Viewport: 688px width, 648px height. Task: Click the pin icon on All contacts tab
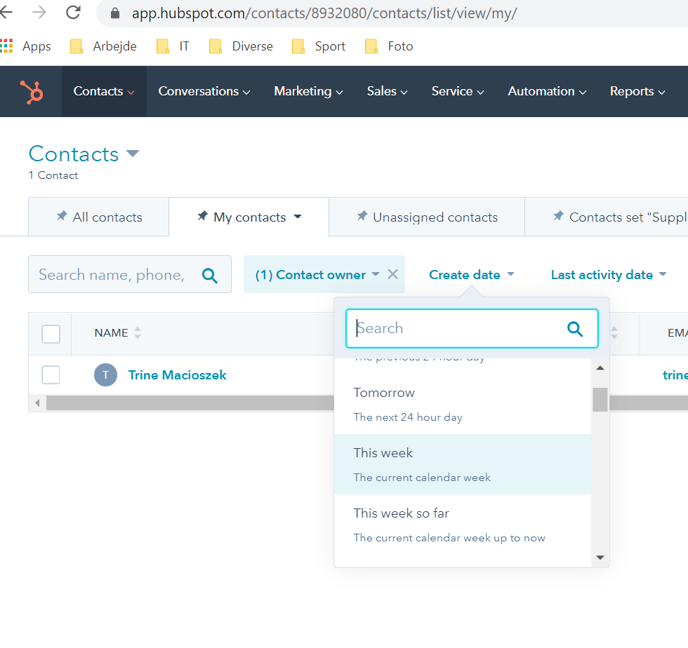click(61, 217)
